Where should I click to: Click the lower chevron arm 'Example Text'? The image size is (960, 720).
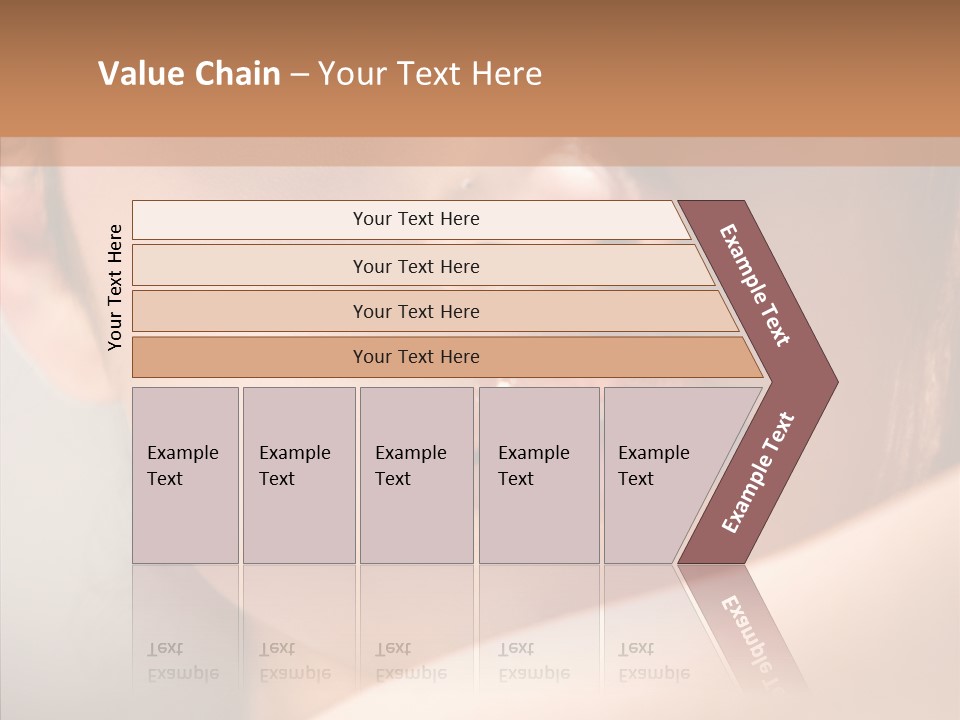click(x=758, y=473)
